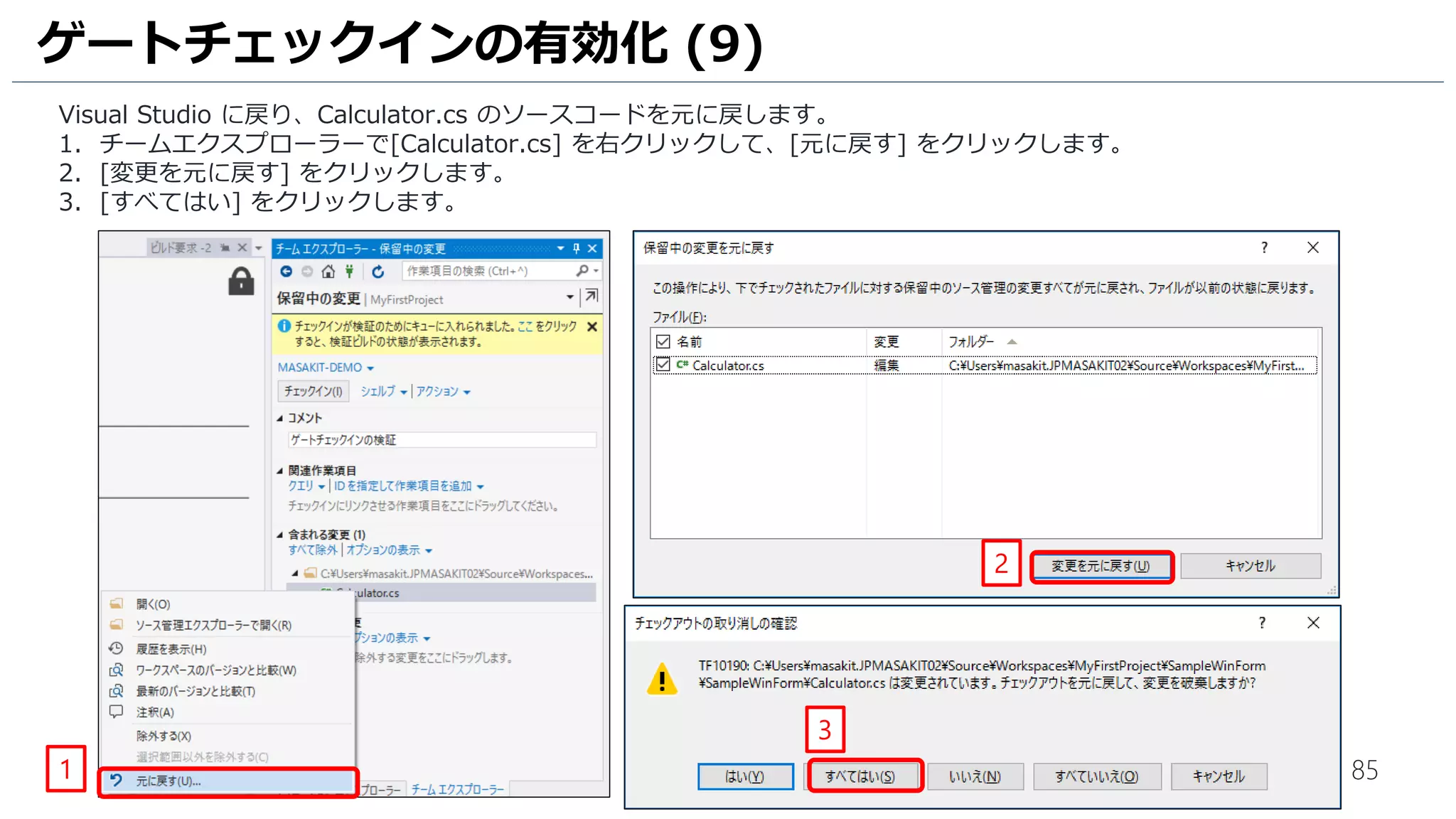Close the ビルド要求 -2 tab
The width and height of the screenshot is (1456, 819).
[242, 247]
